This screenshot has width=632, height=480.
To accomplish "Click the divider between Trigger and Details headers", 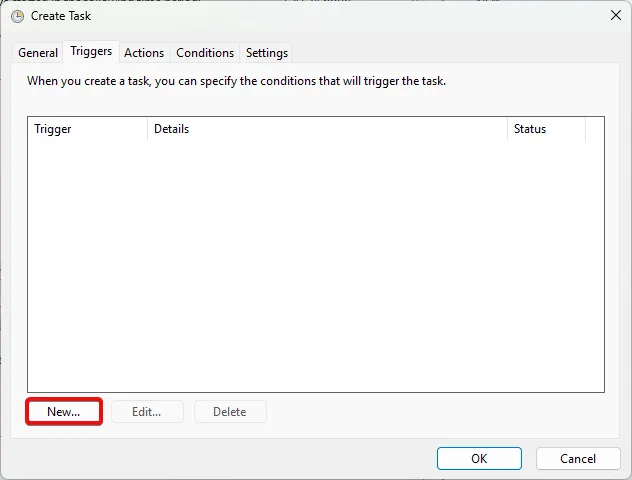I will 148,129.
